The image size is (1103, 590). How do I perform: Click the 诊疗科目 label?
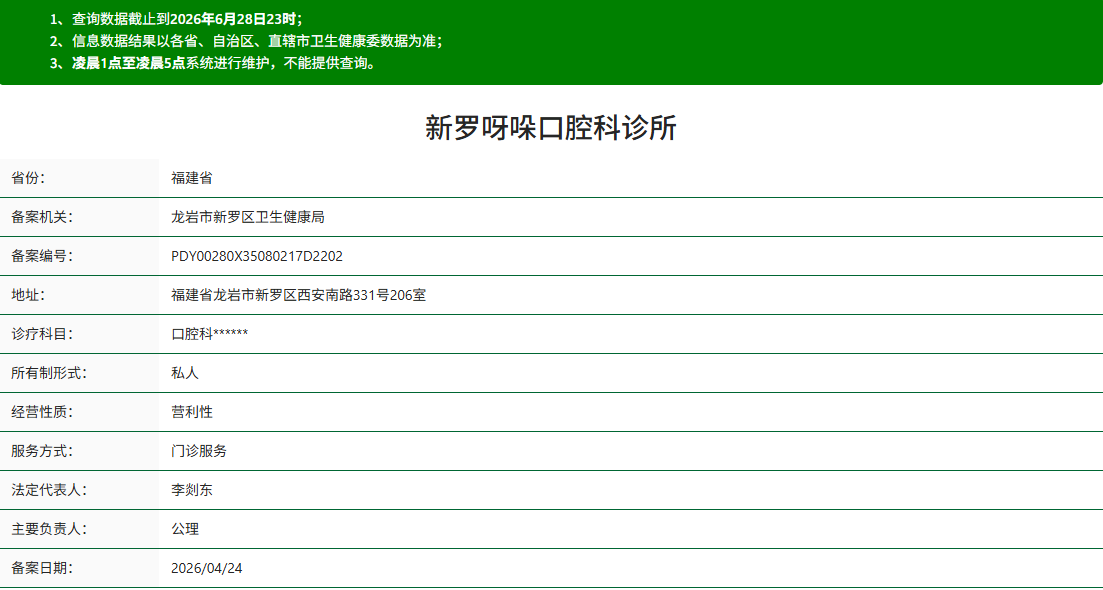[42, 334]
